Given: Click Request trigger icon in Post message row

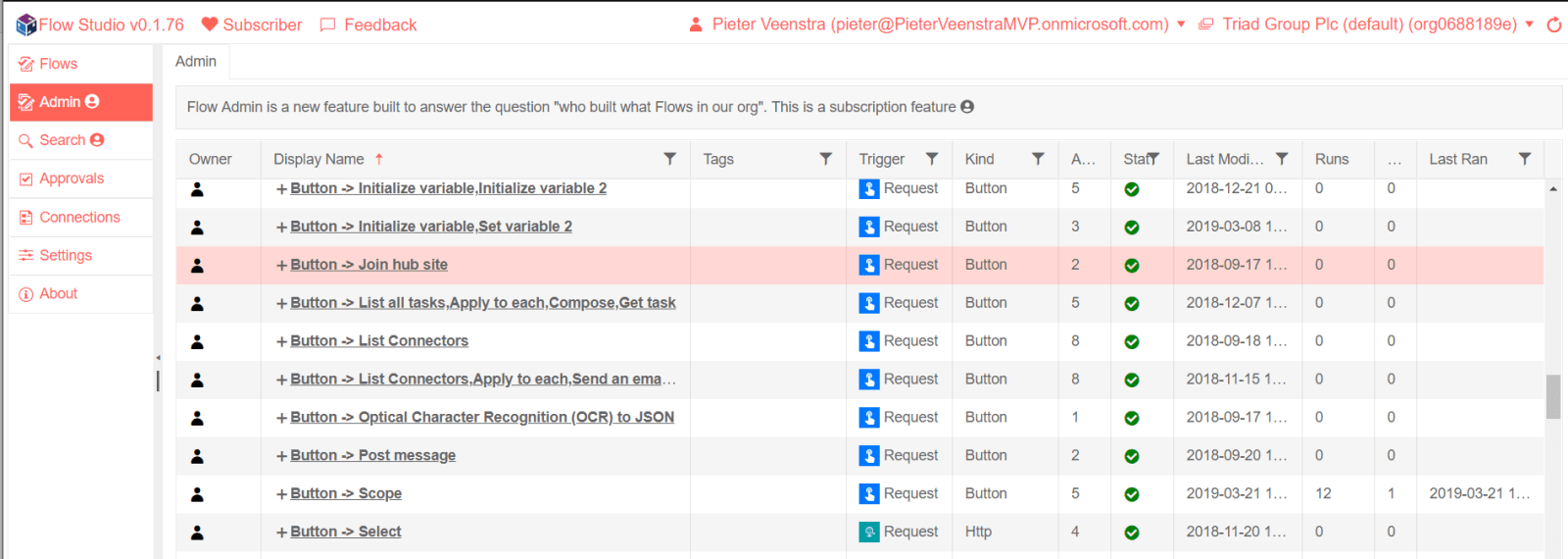Looking at the screenshot, I should tap(869, 456).
